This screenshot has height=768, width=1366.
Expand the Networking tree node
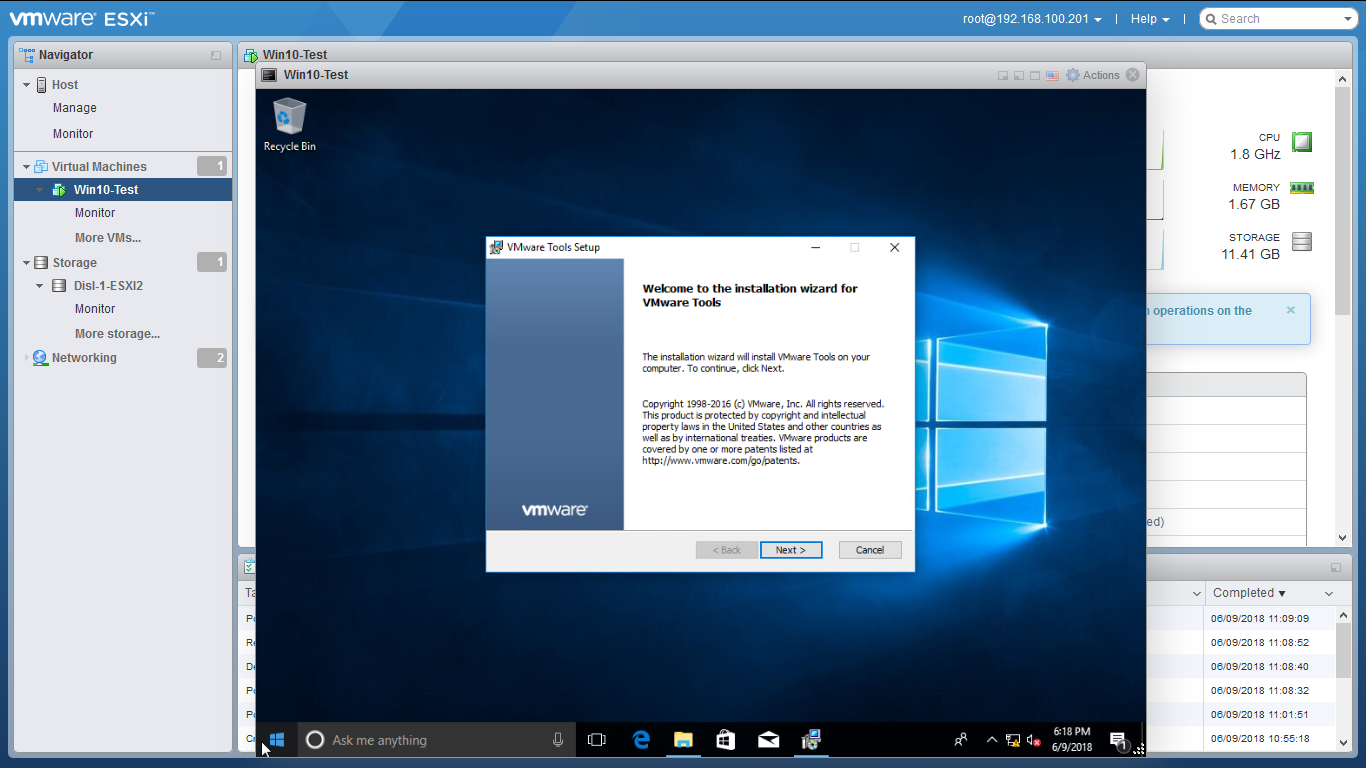(27, 358)
